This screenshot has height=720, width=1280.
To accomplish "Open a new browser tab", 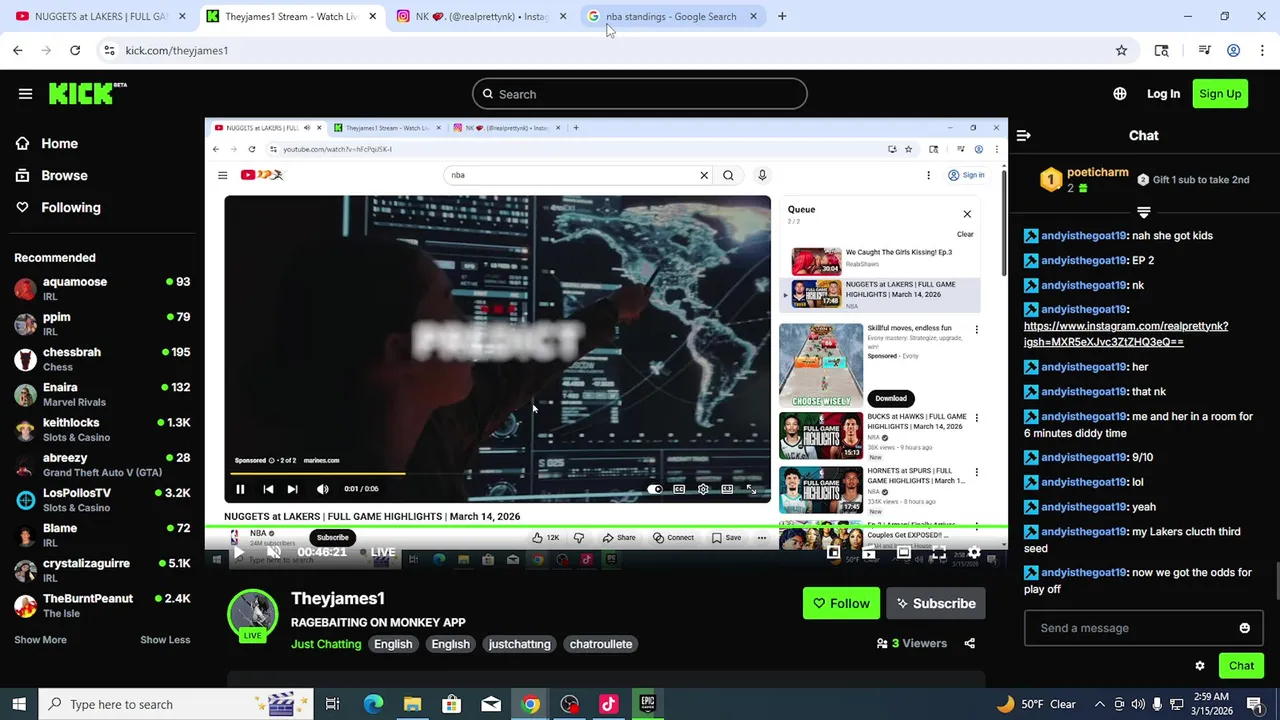I will [782, 16].
